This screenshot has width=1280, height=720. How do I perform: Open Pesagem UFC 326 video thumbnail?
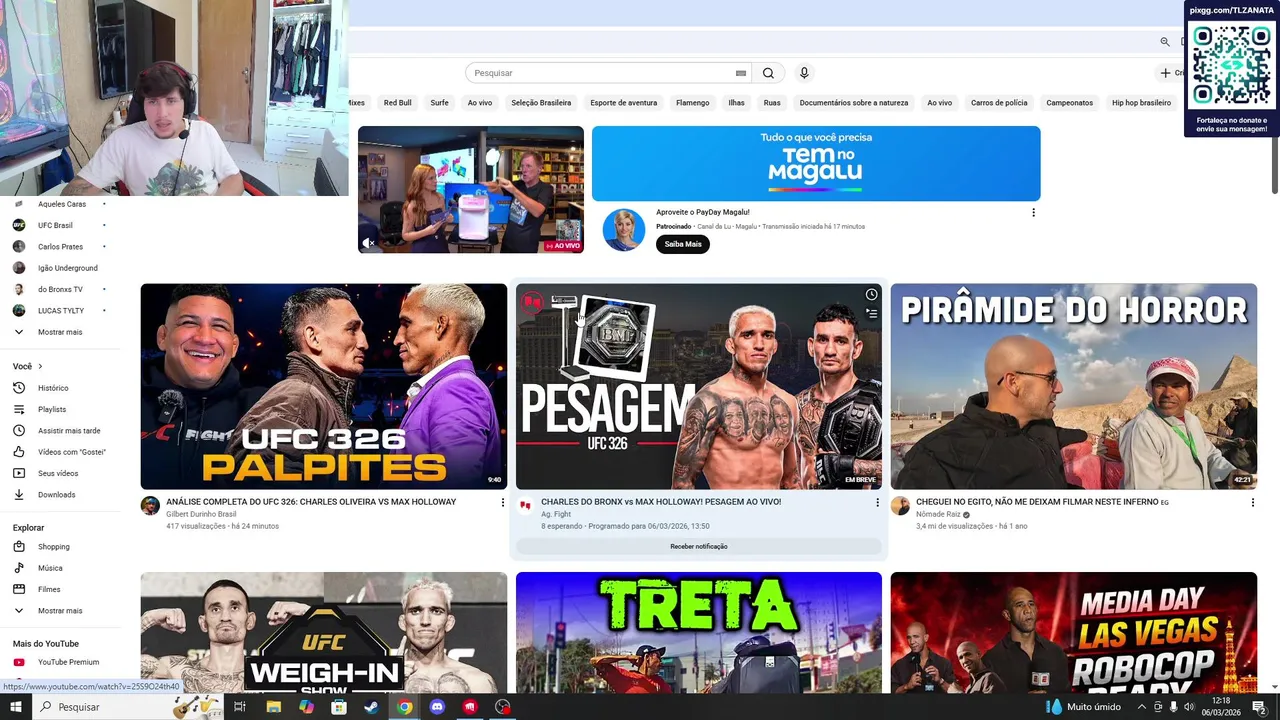[x=699, y=386]
